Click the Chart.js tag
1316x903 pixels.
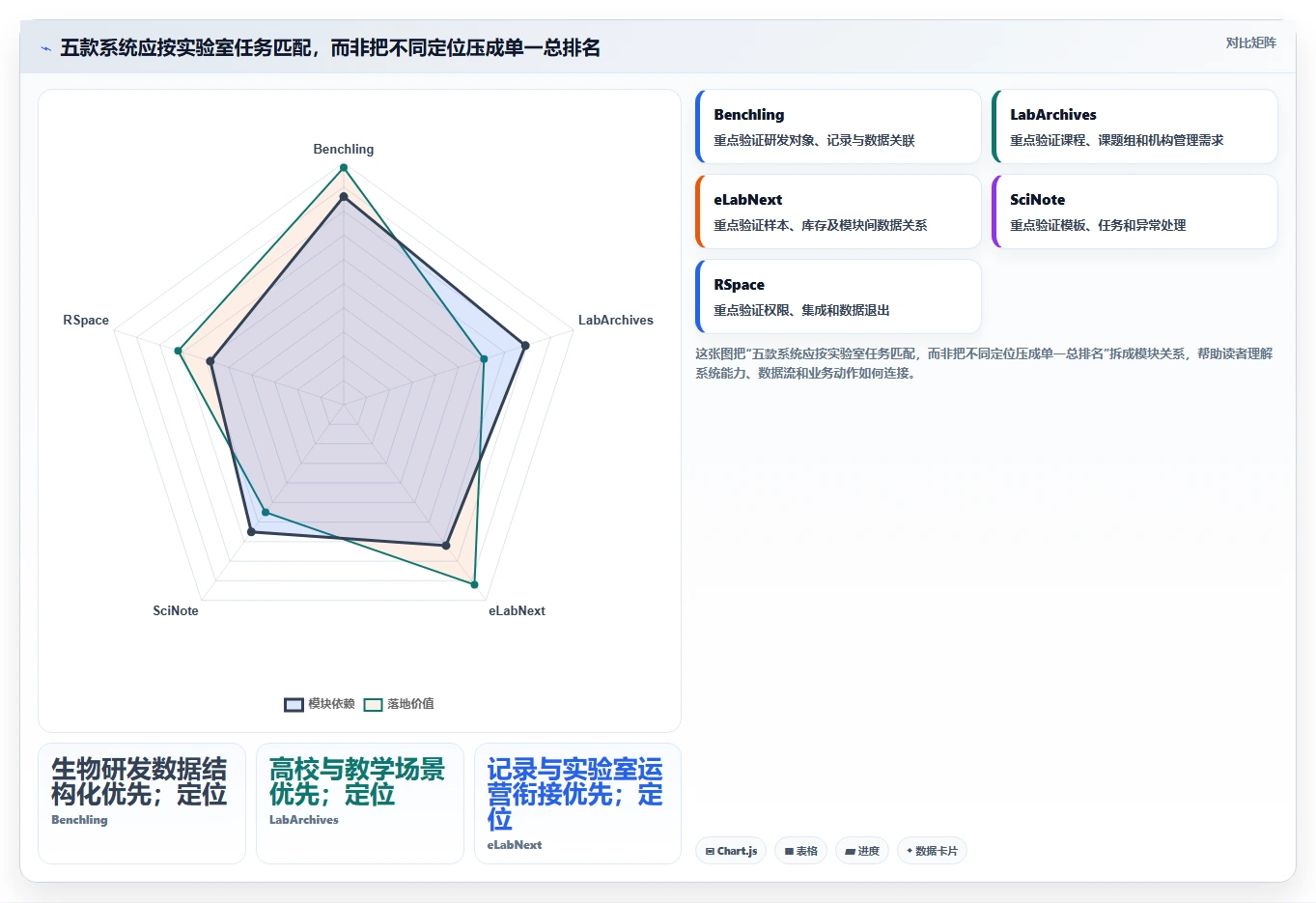click(731, 851)
